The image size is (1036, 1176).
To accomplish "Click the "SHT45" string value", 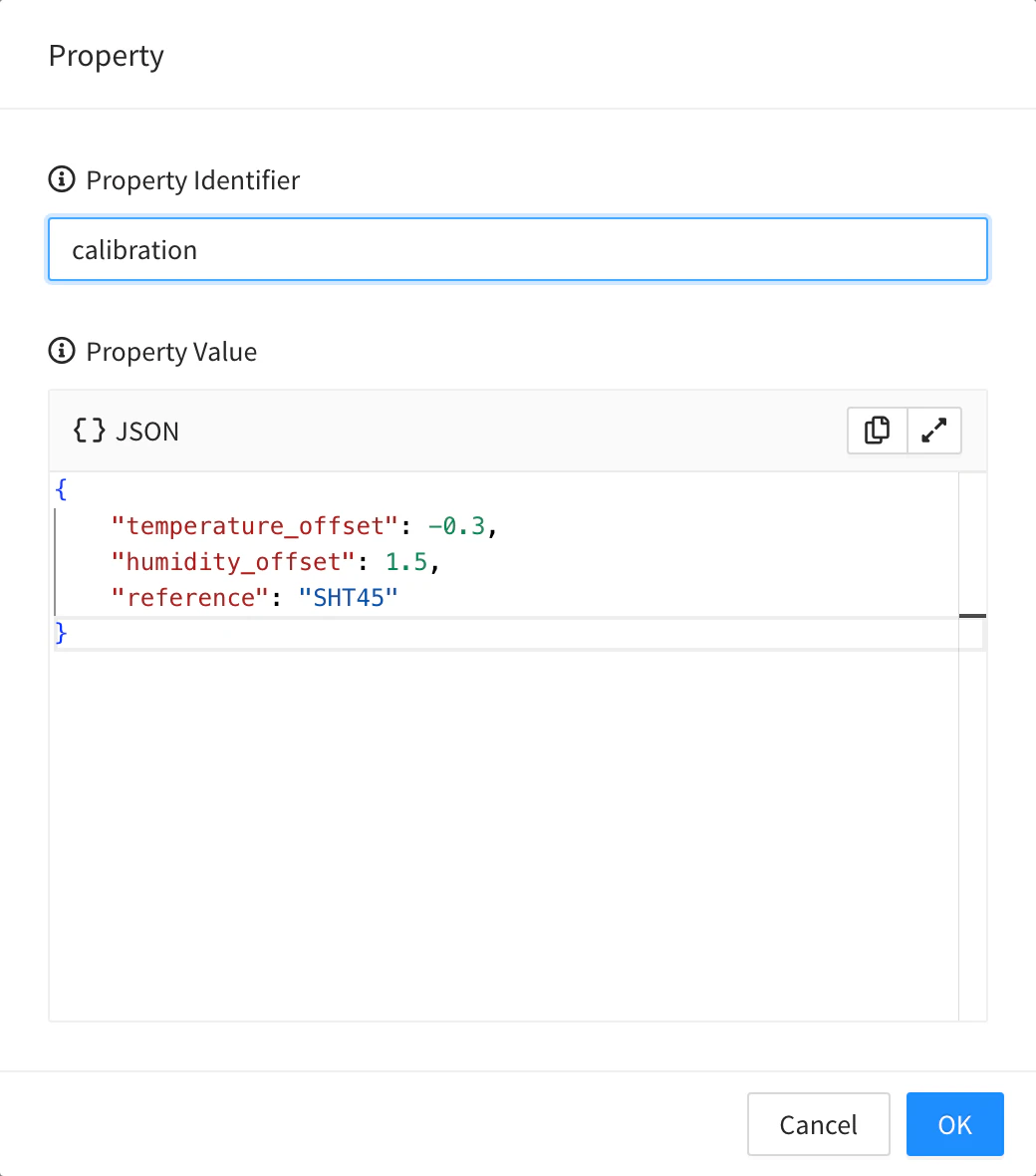I will pos(348,598).
